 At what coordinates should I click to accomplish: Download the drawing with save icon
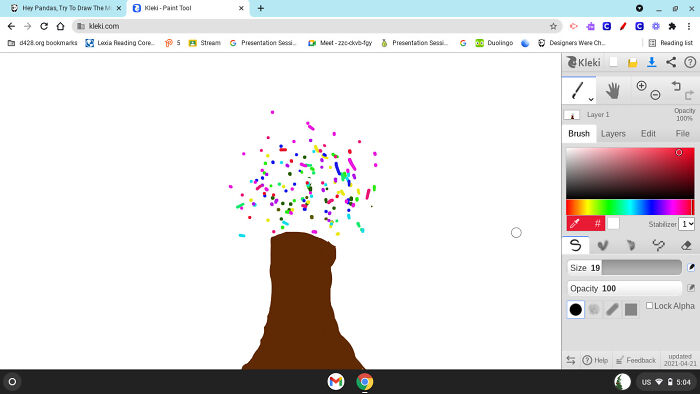(652, 62)
